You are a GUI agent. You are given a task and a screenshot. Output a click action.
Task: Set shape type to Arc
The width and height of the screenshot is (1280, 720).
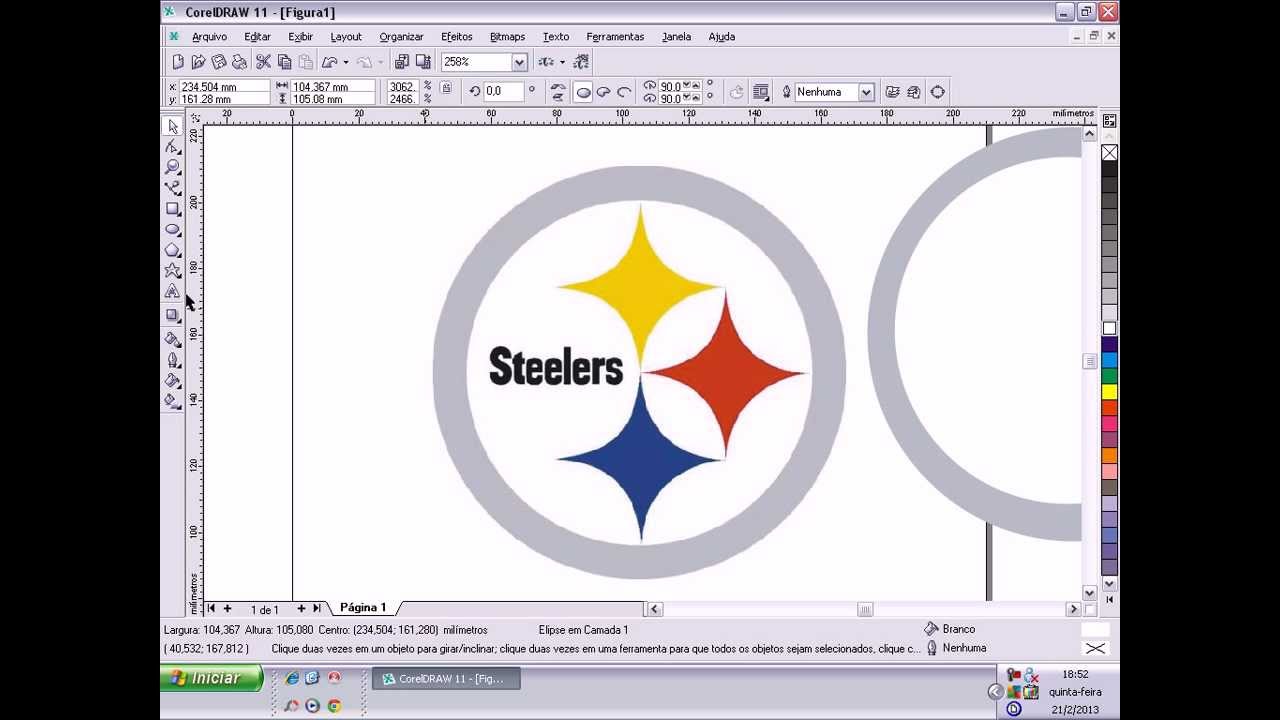click(x=624, y=92)
